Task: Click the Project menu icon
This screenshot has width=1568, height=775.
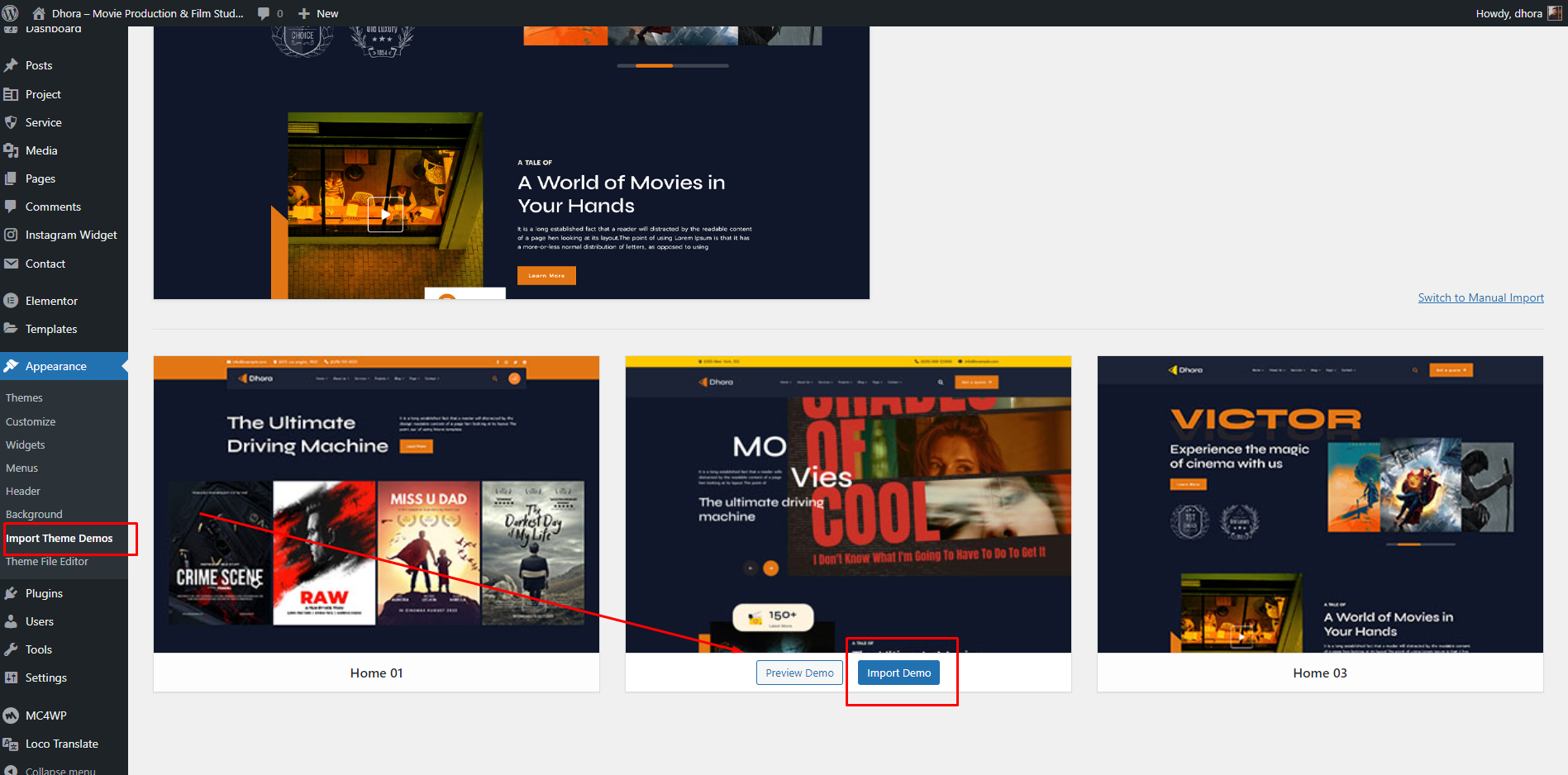Action: (x=11, y=94)
